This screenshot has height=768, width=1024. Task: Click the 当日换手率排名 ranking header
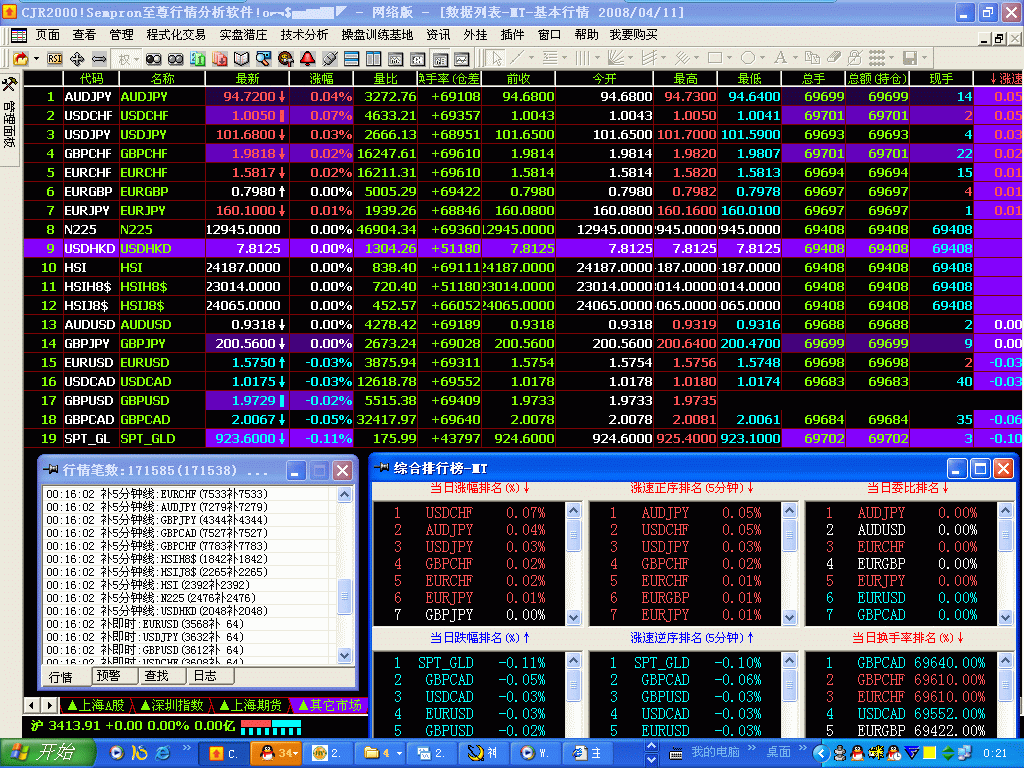(908, 637)
